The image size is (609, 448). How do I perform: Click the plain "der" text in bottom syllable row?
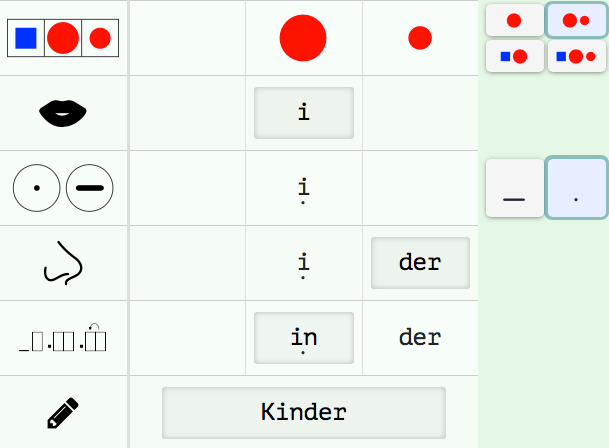point(420,338)
